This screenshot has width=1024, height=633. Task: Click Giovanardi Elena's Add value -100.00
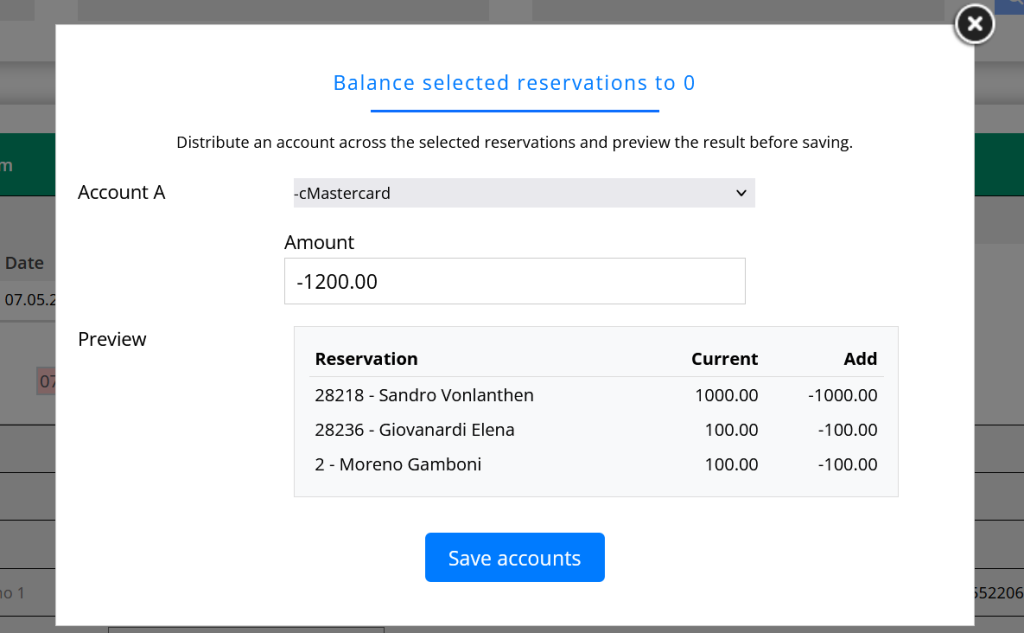coord(847,430)
